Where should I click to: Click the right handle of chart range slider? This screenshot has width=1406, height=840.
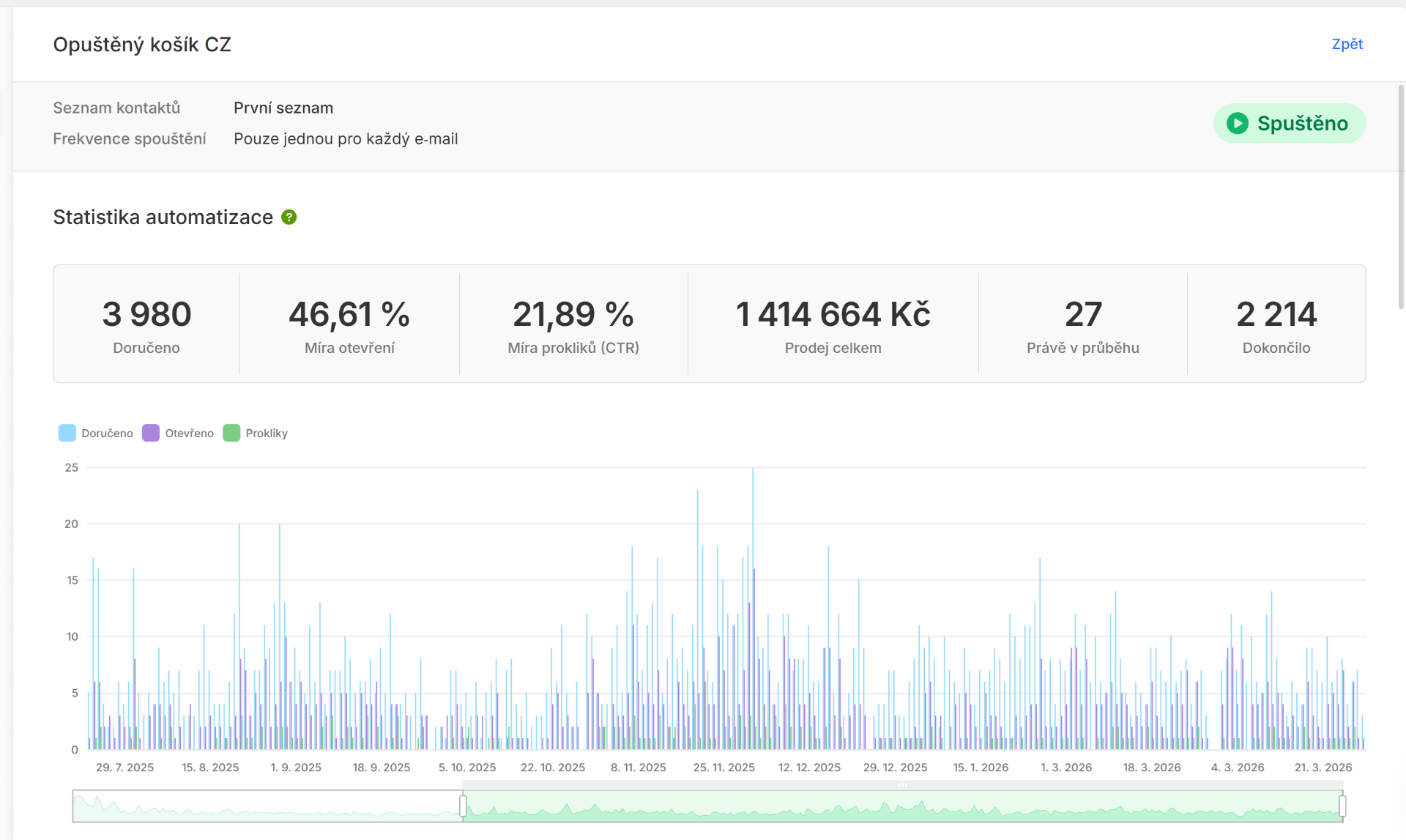[1342, 806]
